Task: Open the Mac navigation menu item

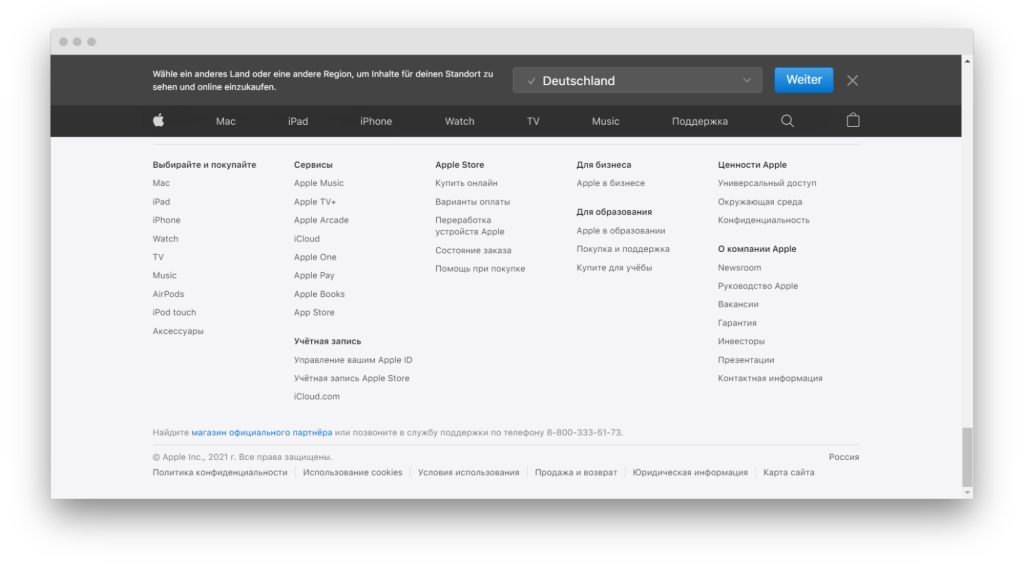Action: 225,122
